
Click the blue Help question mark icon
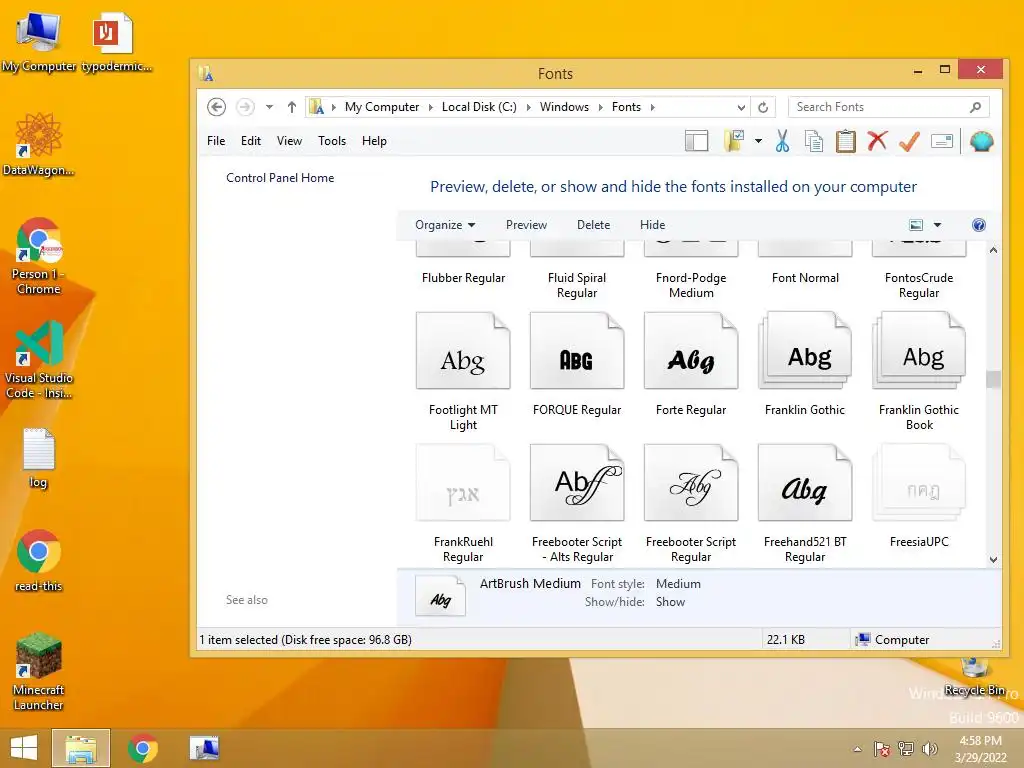978,225
